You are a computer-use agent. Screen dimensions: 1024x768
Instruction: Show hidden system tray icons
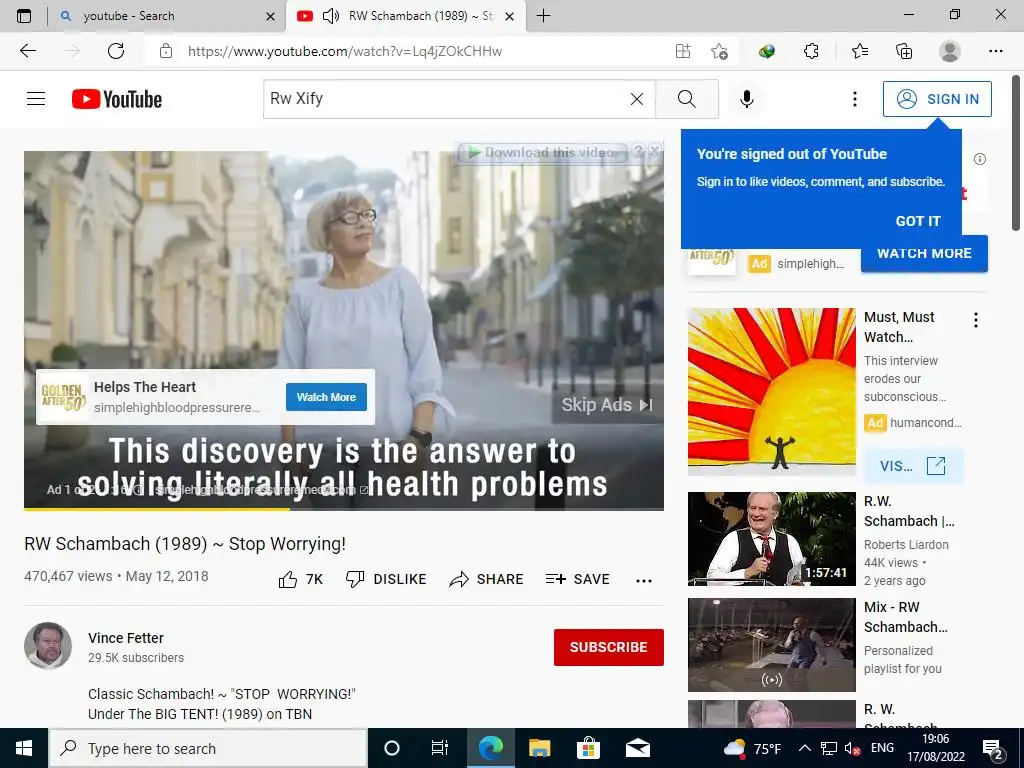pos(805,748)
